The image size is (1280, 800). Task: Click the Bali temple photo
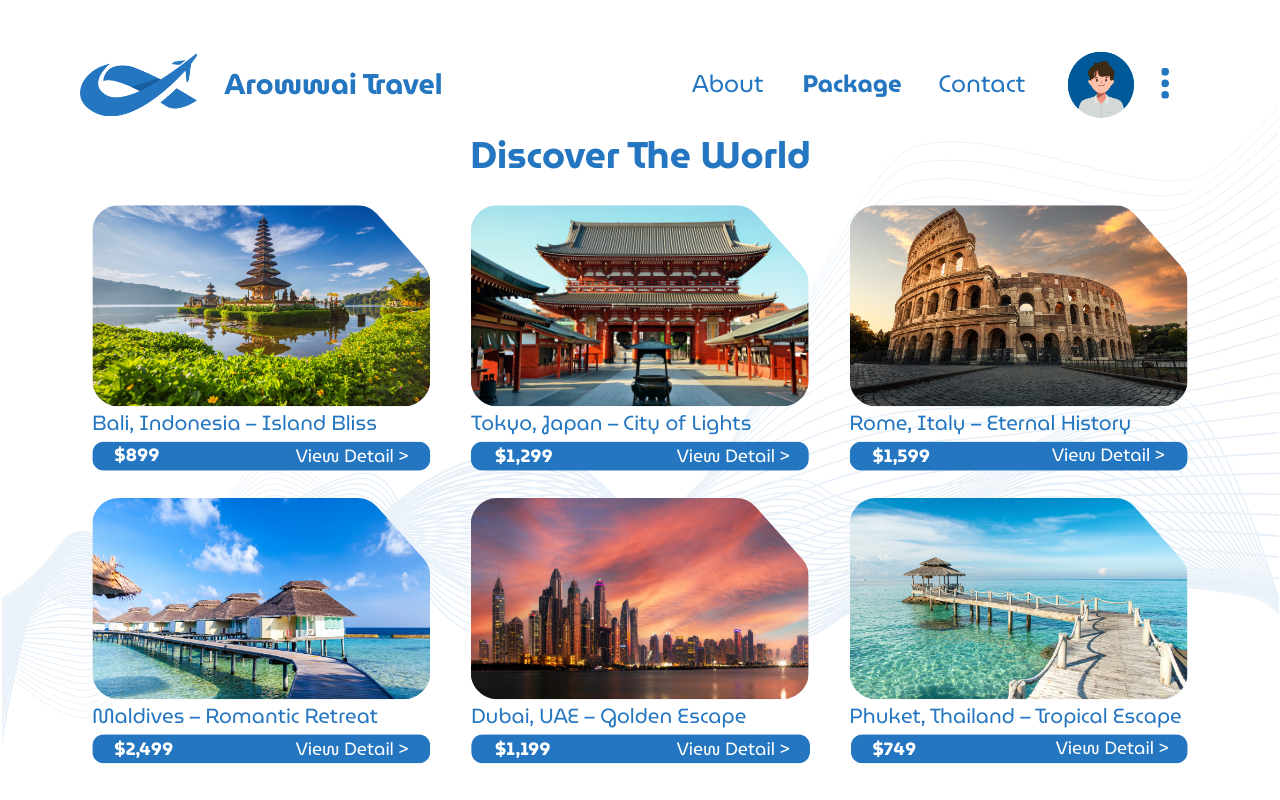click(261, 306)
